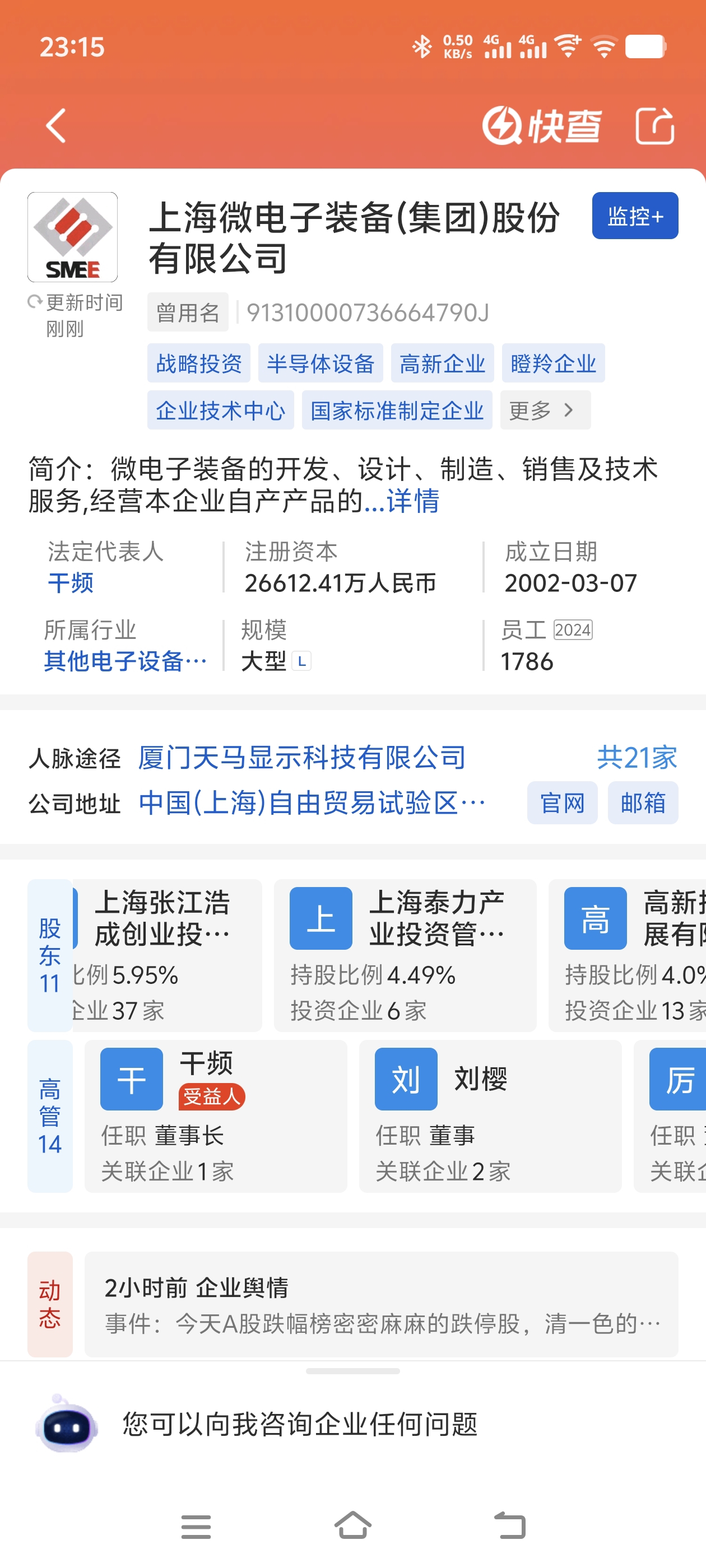Tap the refresh icon beside 更新时间
This screenshot has width=706, height=1568.
[35, 301]
